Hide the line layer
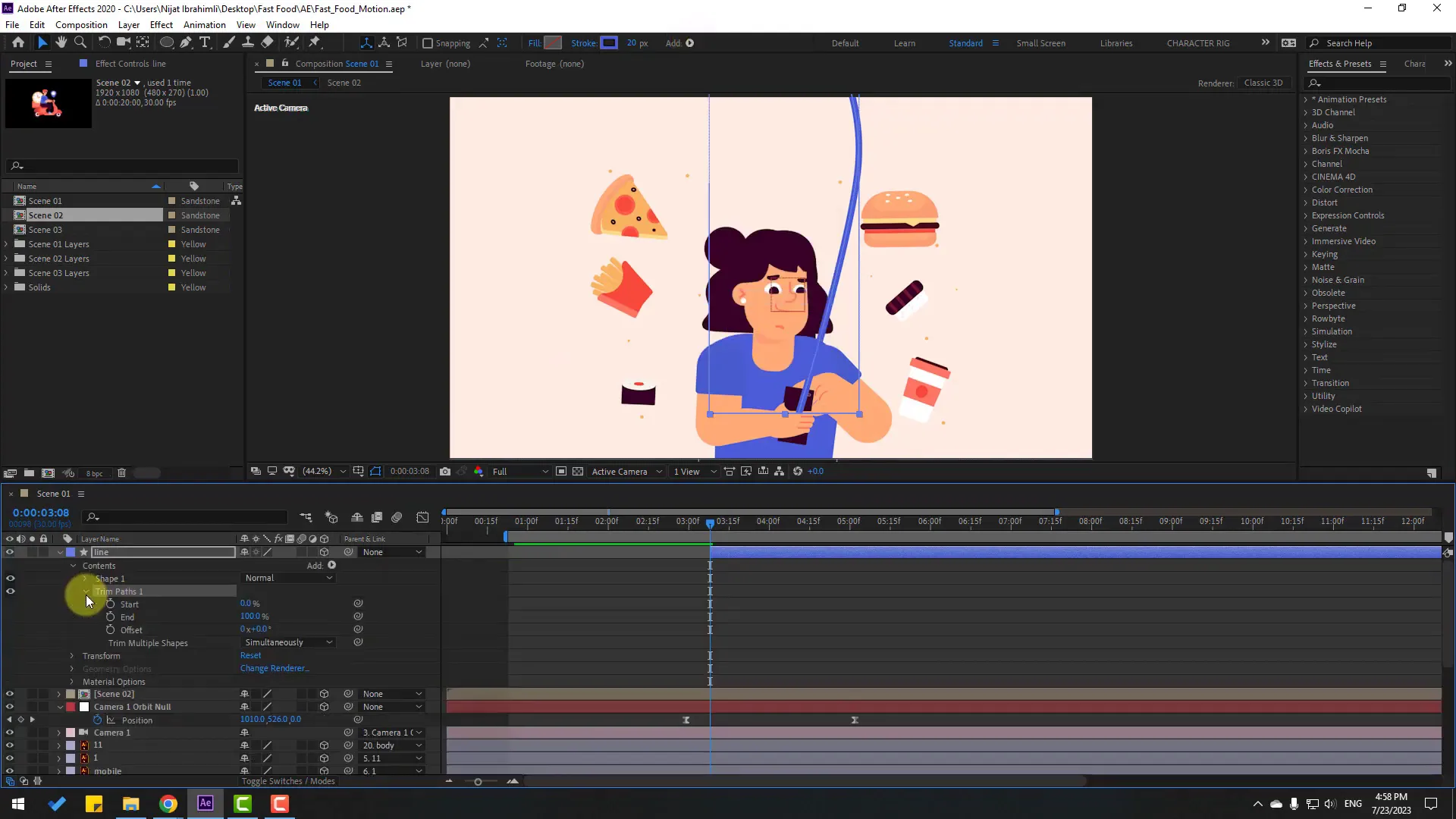 click(10, 552)
